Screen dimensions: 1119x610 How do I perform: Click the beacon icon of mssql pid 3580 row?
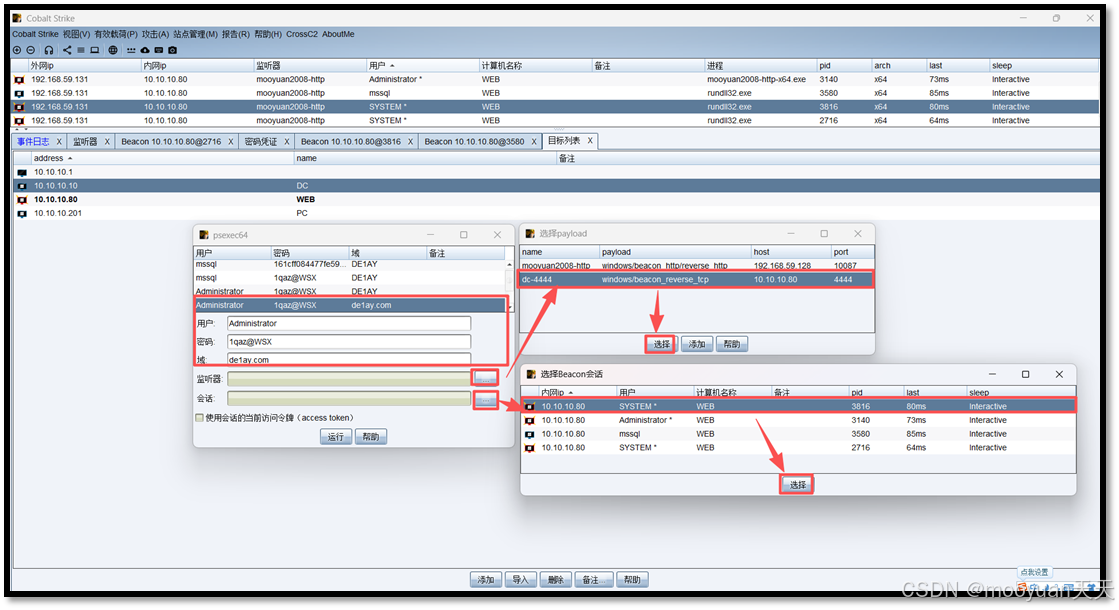click(19, 93)
